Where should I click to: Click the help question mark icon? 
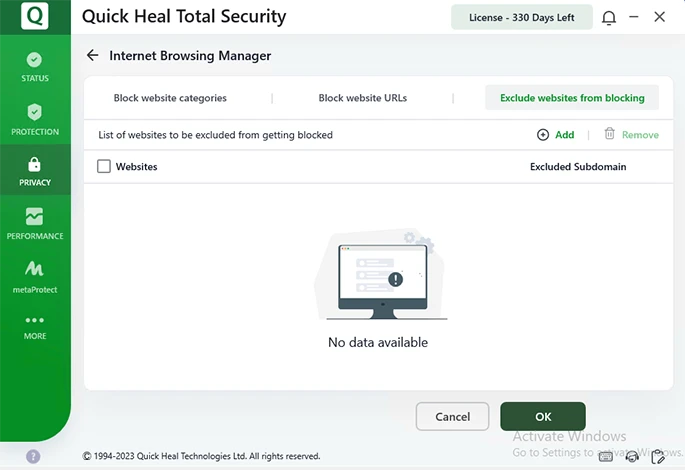(33, 456)
